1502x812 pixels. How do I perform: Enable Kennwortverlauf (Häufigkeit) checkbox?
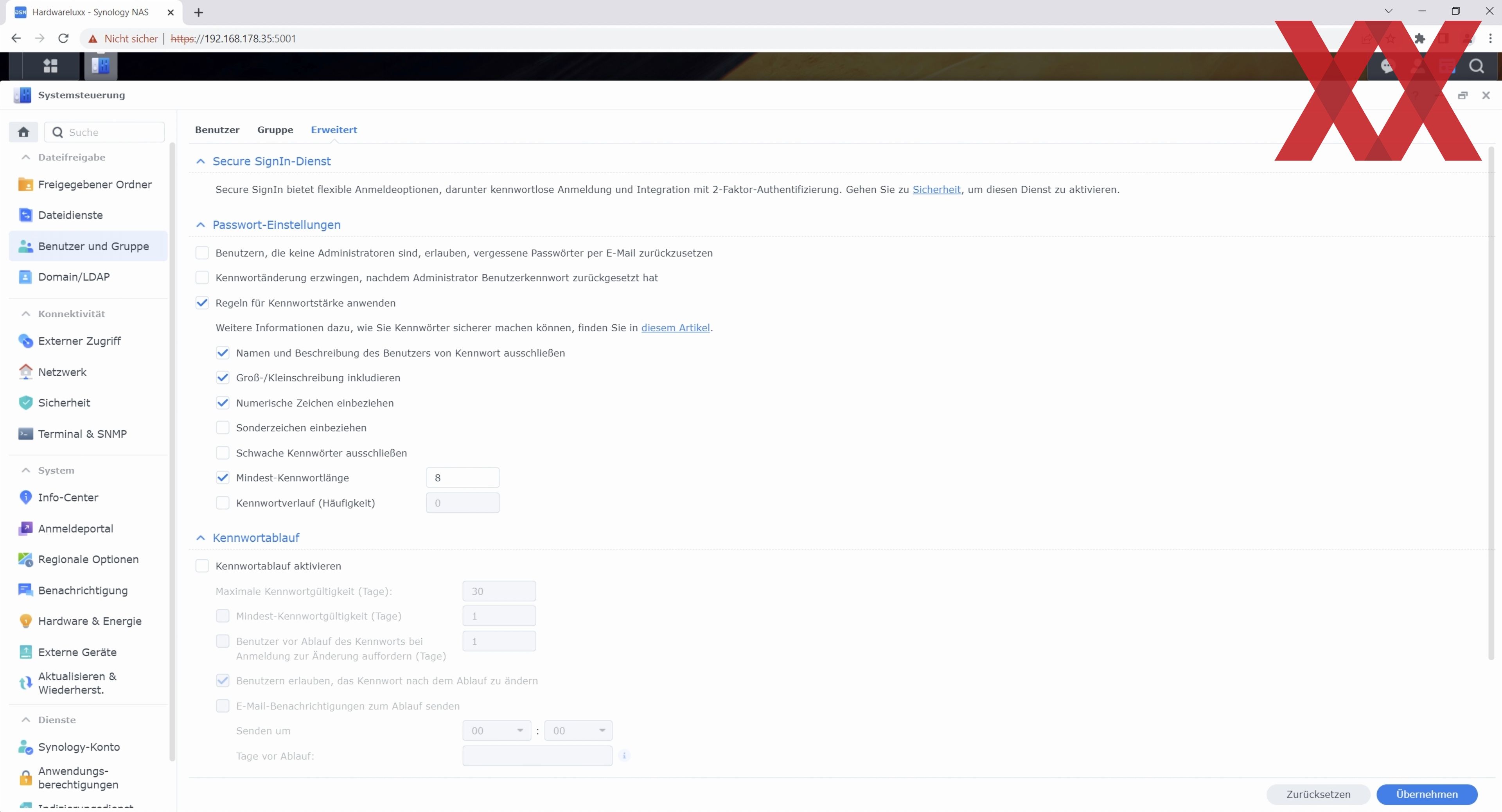coord(223,503)
